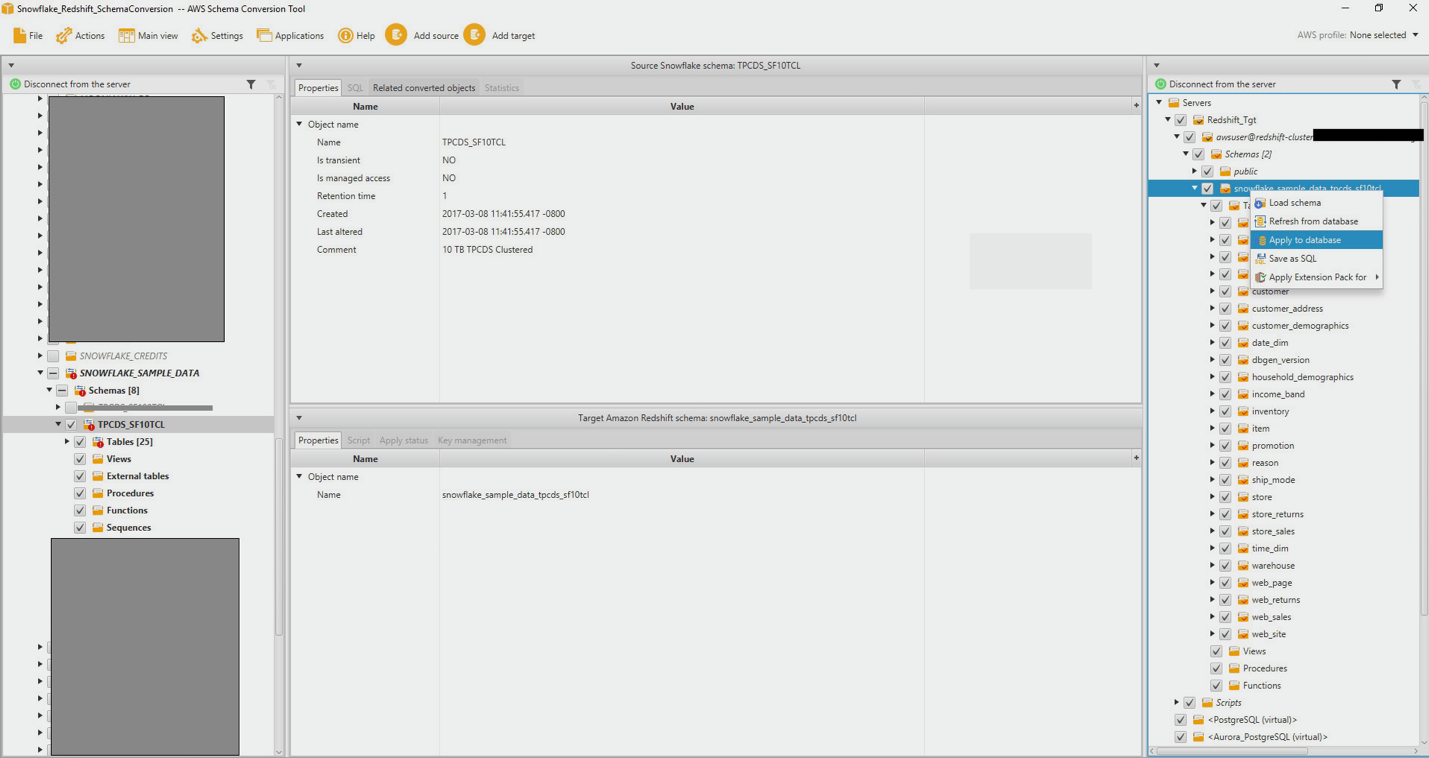The width and height of the screenshot is (1429, 758).
Task: Select the Properties tab in the target Redshift pane
Action: click(x=318, y=440)
